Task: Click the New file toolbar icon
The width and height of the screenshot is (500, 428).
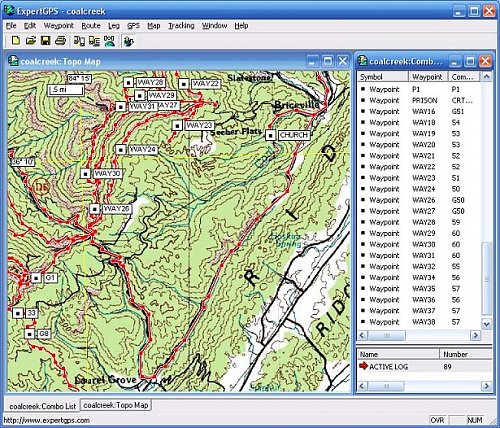Action: (16, 41)
